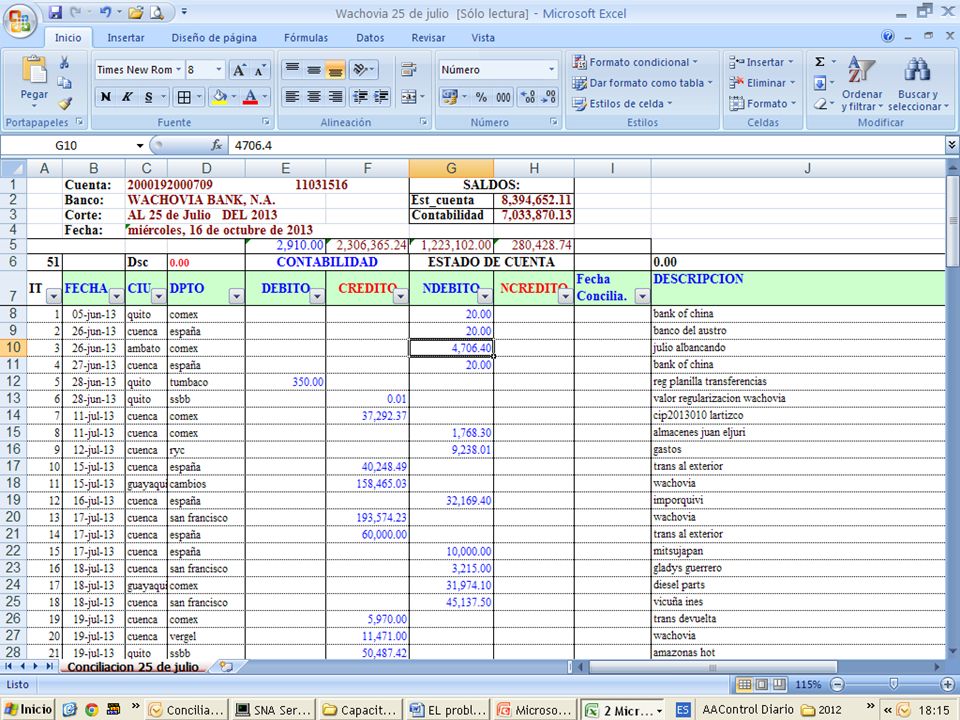The image size is (960, 720).
Task: Click the Pegar paste icon
Action: pyautogui.click(x=34, y=69)
